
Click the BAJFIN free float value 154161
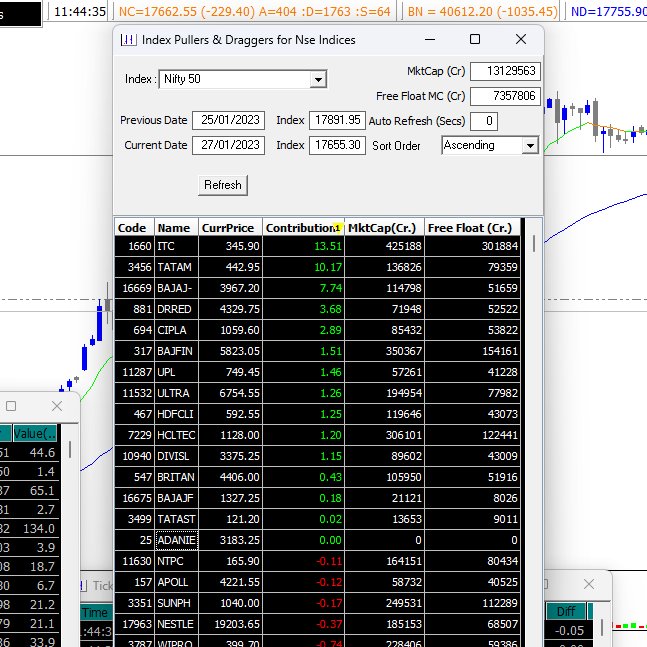(x=472, y=351)
